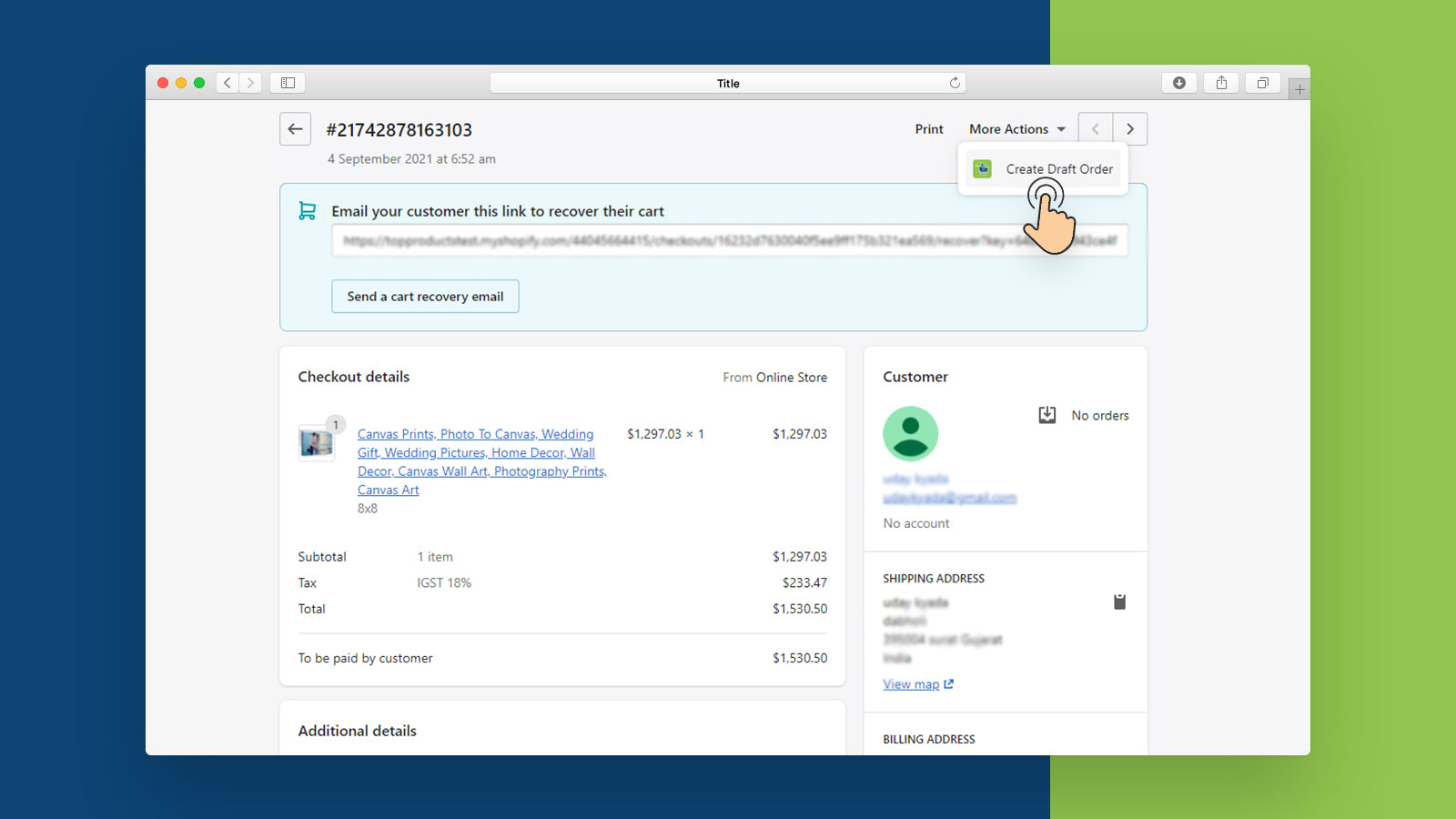Add a new browser tab

[x=1299, y=89]
